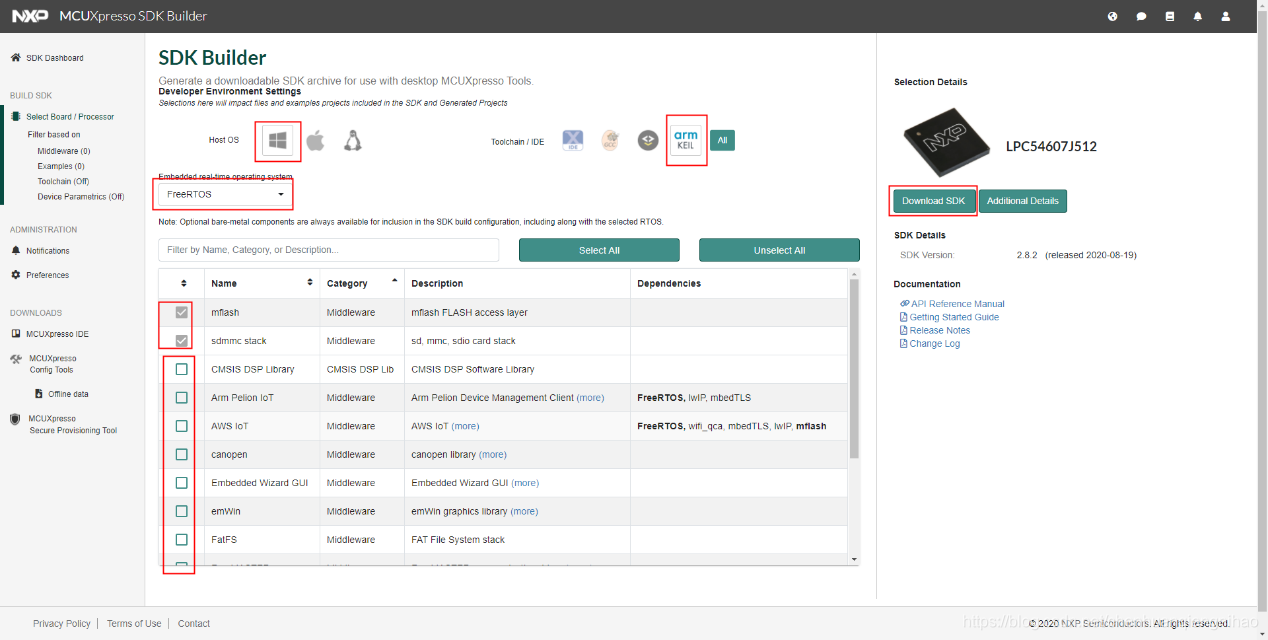Toggle the sdmmc stack checkbox
Viewport: 1268px width, 640px height.
(181, 341)
